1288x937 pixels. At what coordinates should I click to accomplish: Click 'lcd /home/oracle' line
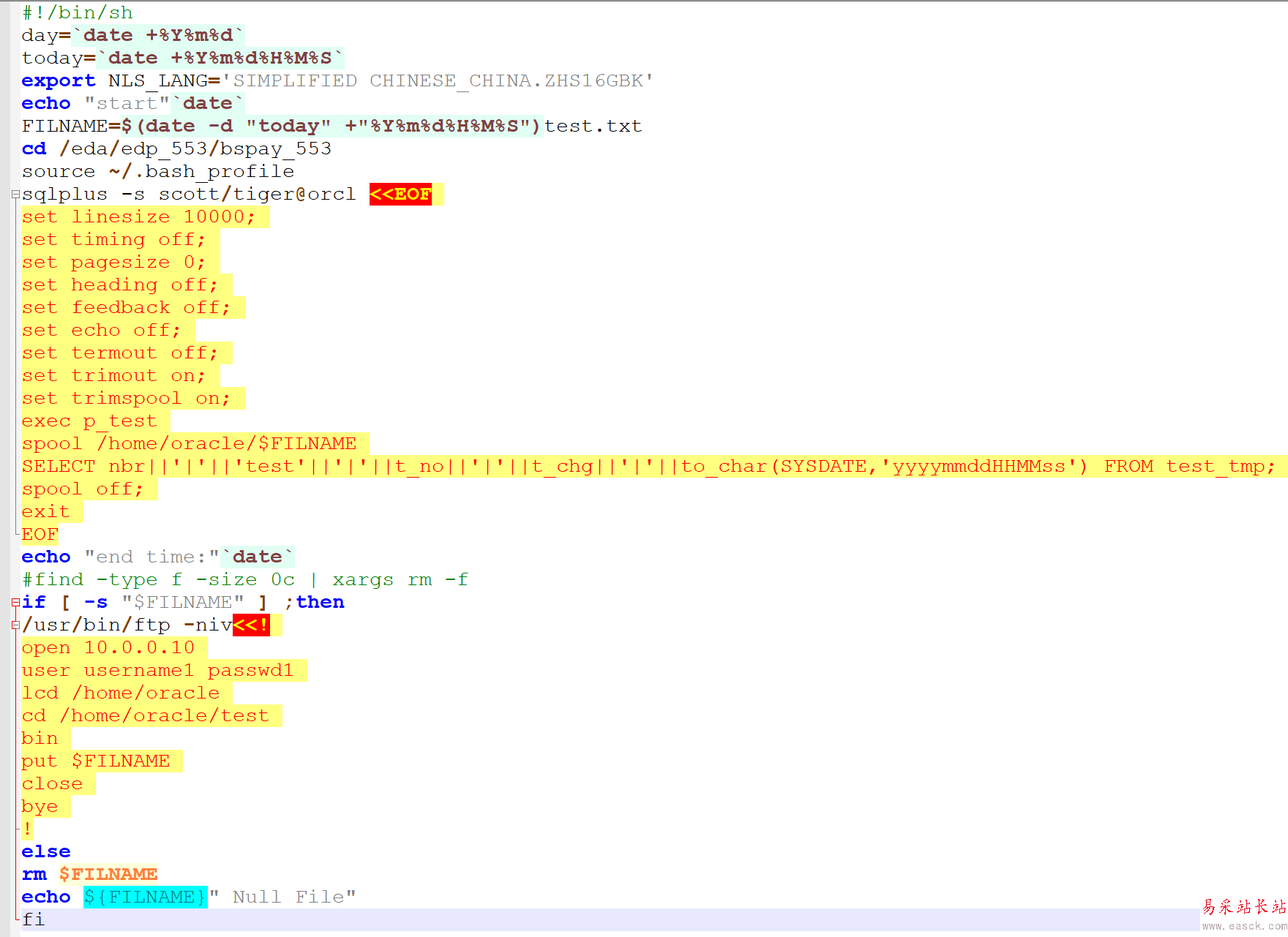pyautogui.click(x=120, y=693)
